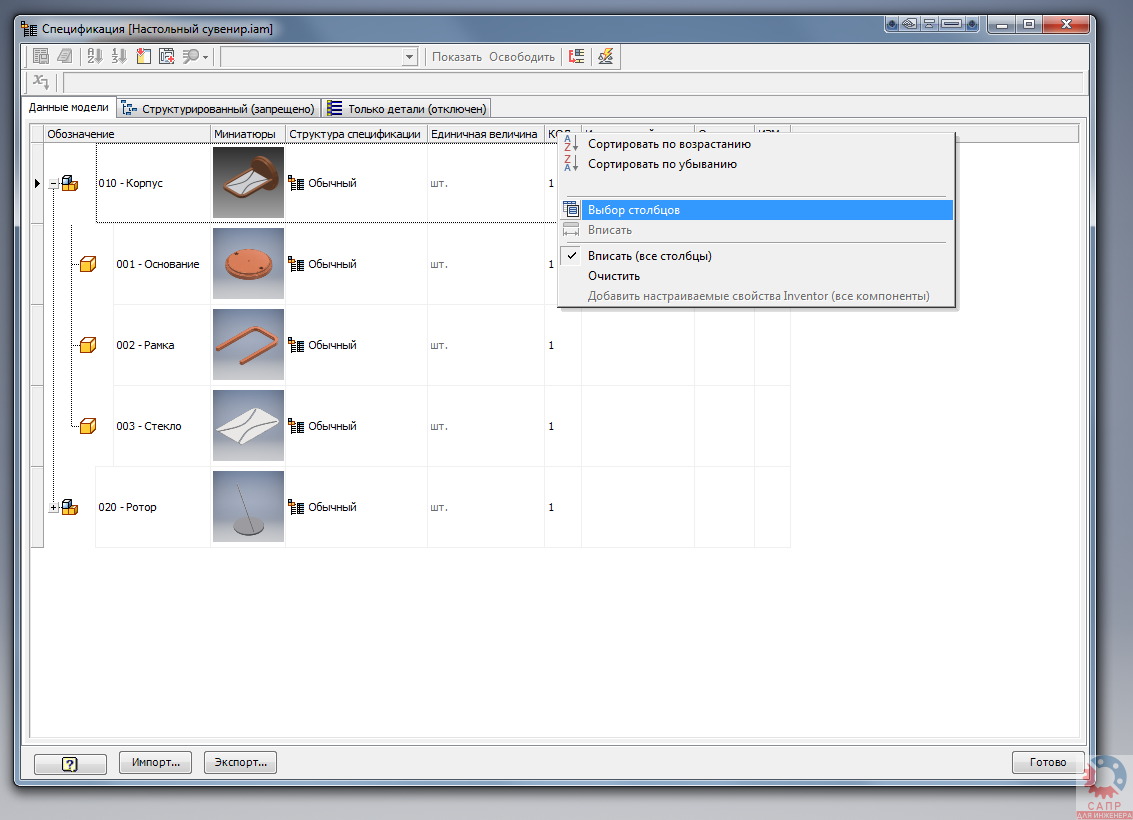This screenshot has height=820, width=1133.
Task: Click the help question mark button
Action: pyautogui.click(x=70, y=764)
